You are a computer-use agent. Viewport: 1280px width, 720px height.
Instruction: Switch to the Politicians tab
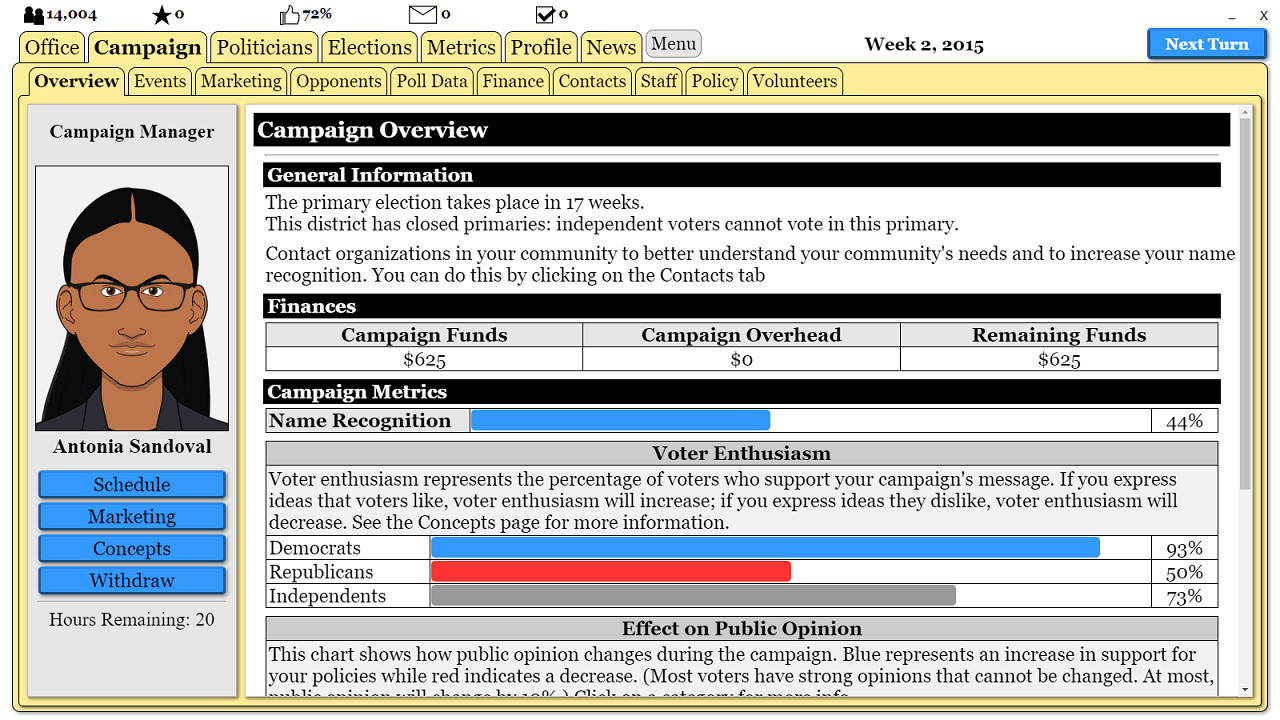(263, 46)
